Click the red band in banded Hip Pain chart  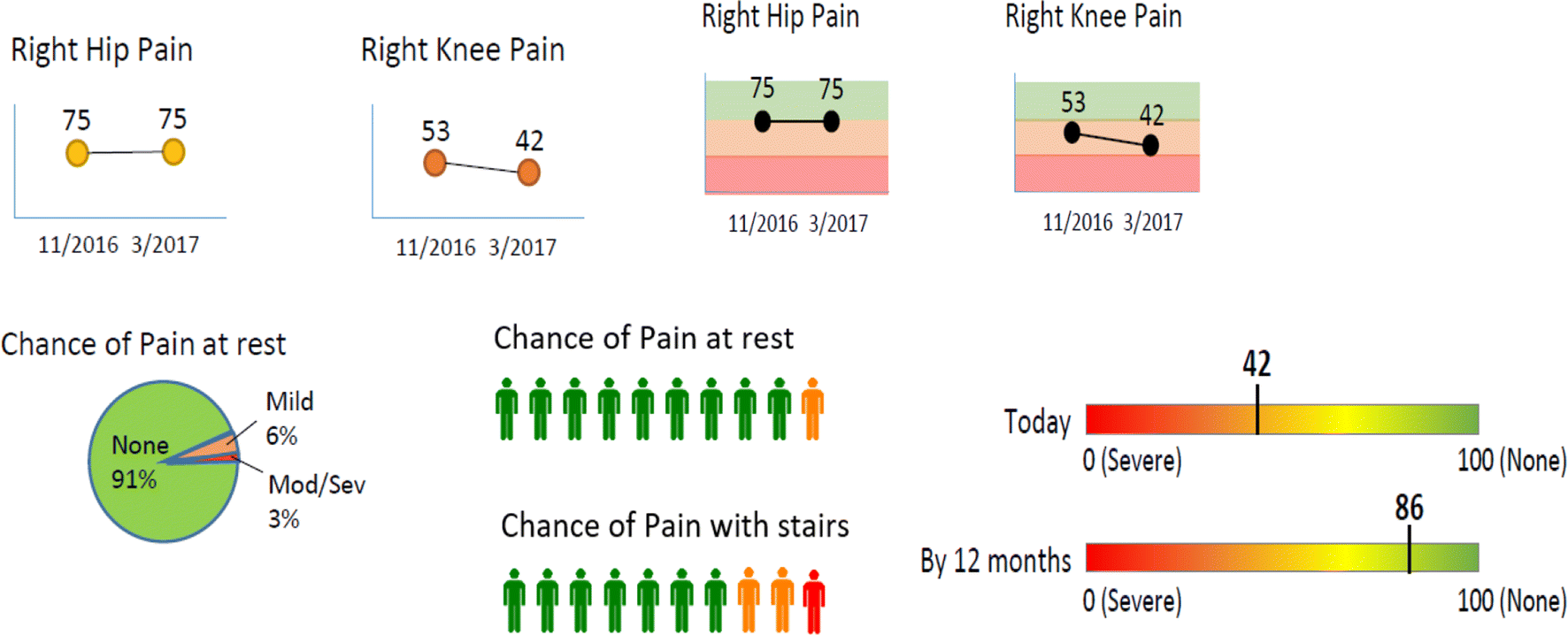click(796, 174)
